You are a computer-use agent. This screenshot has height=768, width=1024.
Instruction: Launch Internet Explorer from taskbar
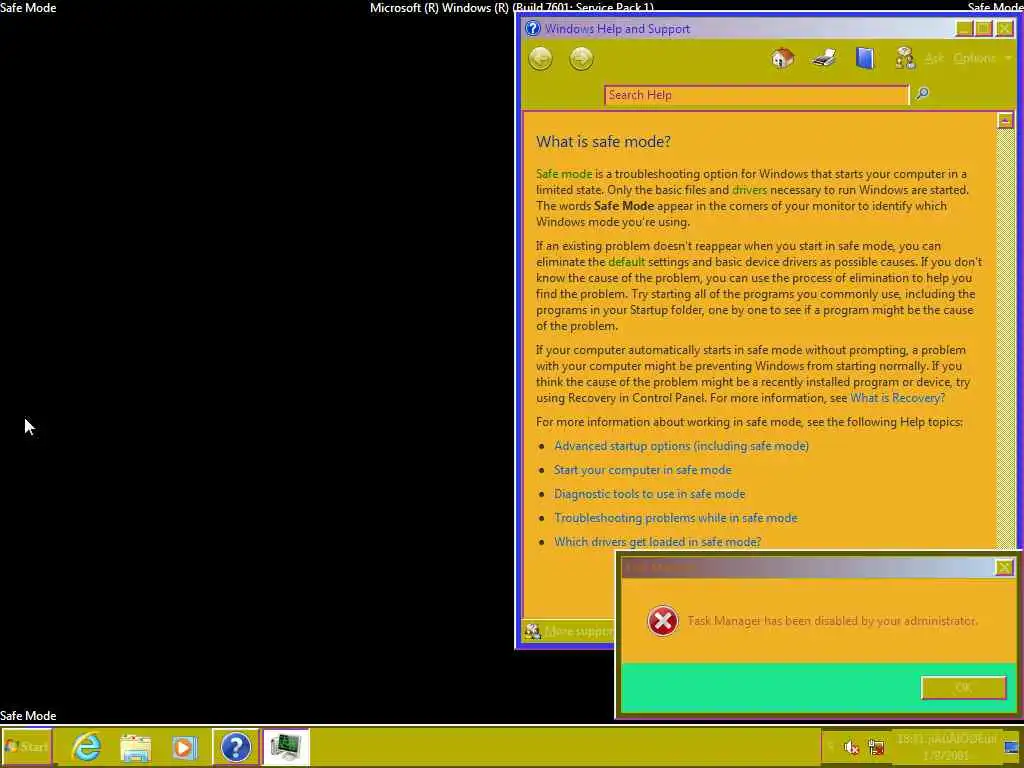point(86,746)
